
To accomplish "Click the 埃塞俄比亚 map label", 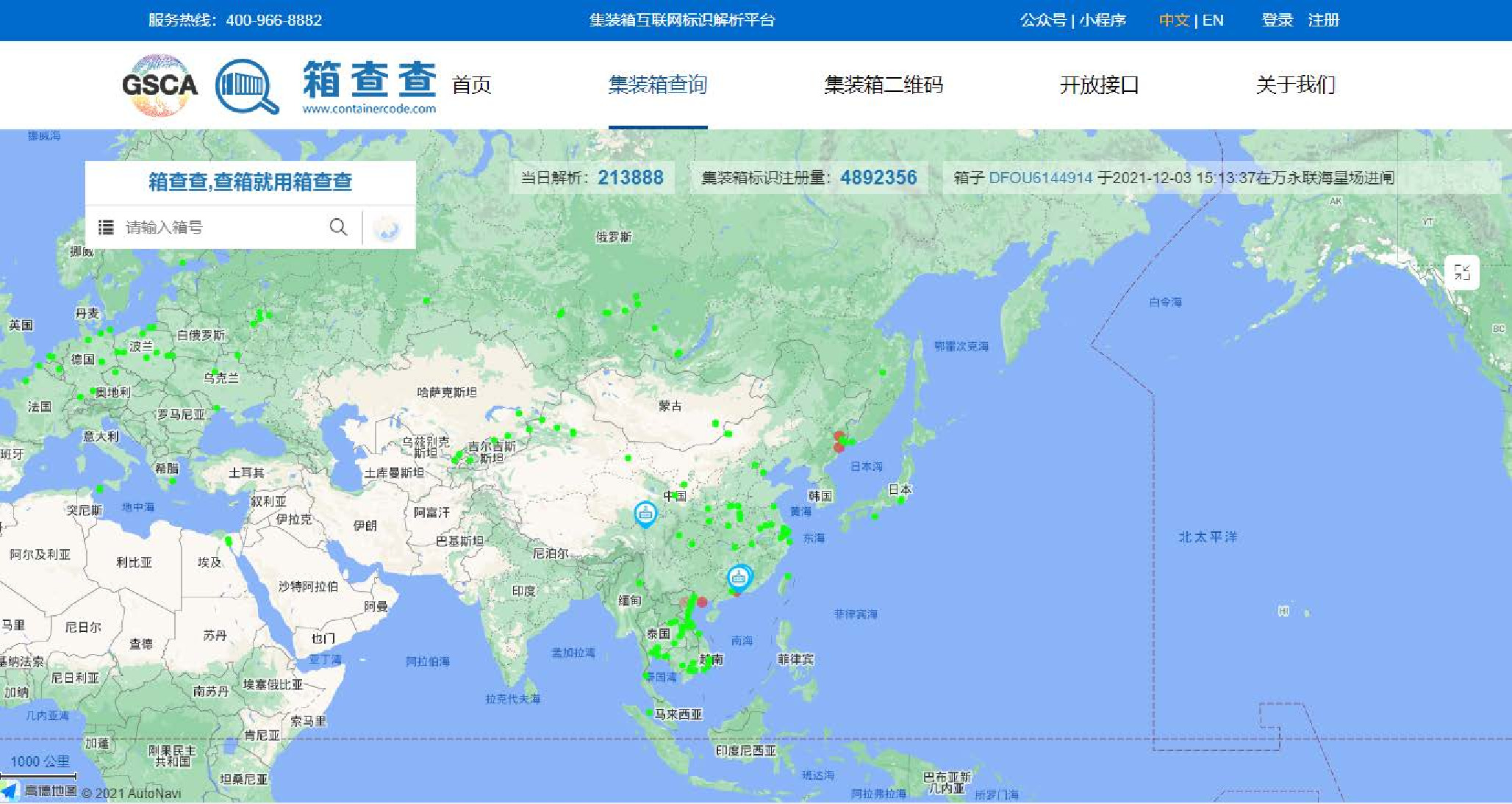I will click(x=273, y=684).
